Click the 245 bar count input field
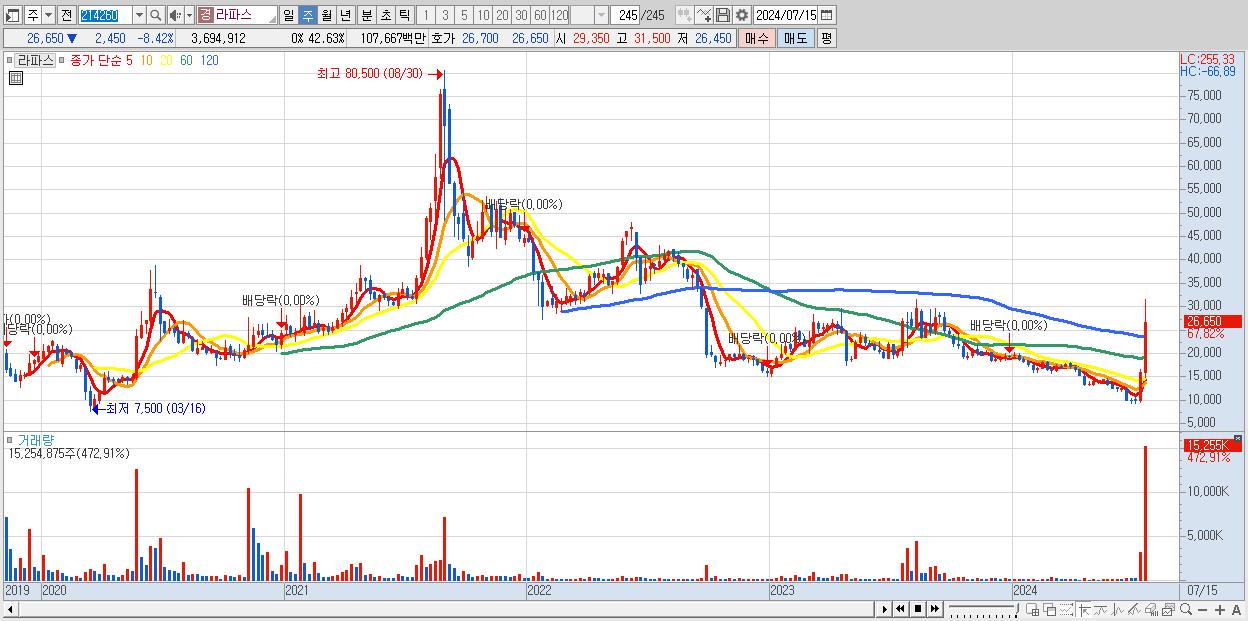The width and height of the screenshot is (1248, 621). coord(627,15)
